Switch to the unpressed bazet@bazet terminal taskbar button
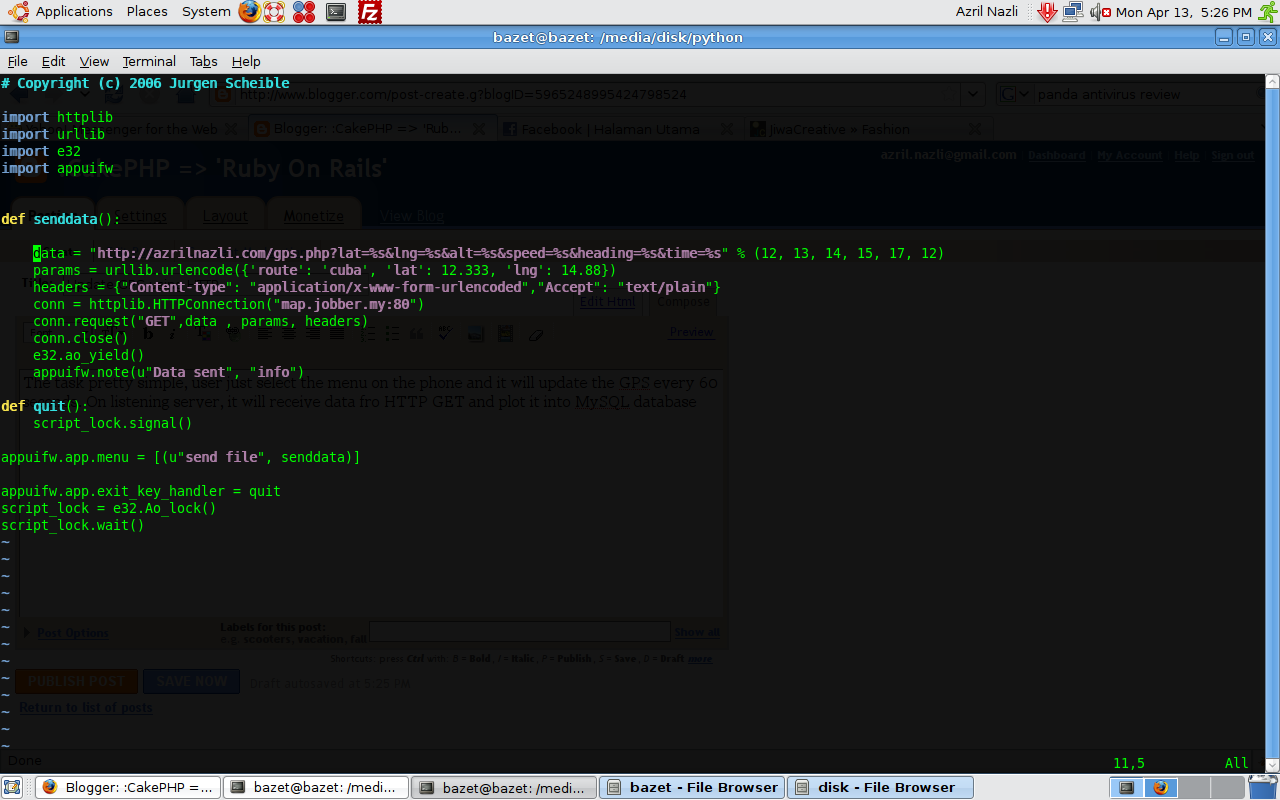The height and width of the screenshot is (800, 1280). pos(316,787)
